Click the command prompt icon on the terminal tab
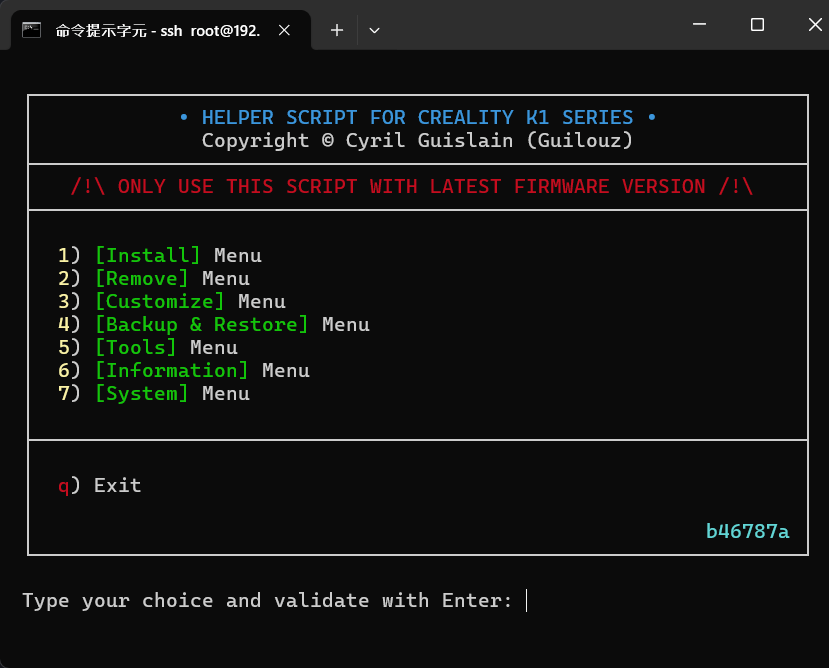This screenshot has height=668, width=829. tap(31, 30)
